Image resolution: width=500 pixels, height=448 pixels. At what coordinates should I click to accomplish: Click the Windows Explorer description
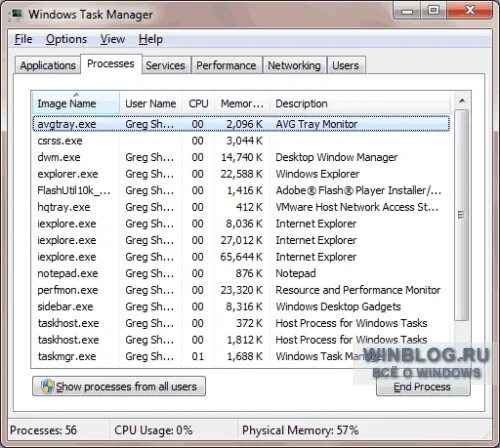317,174
